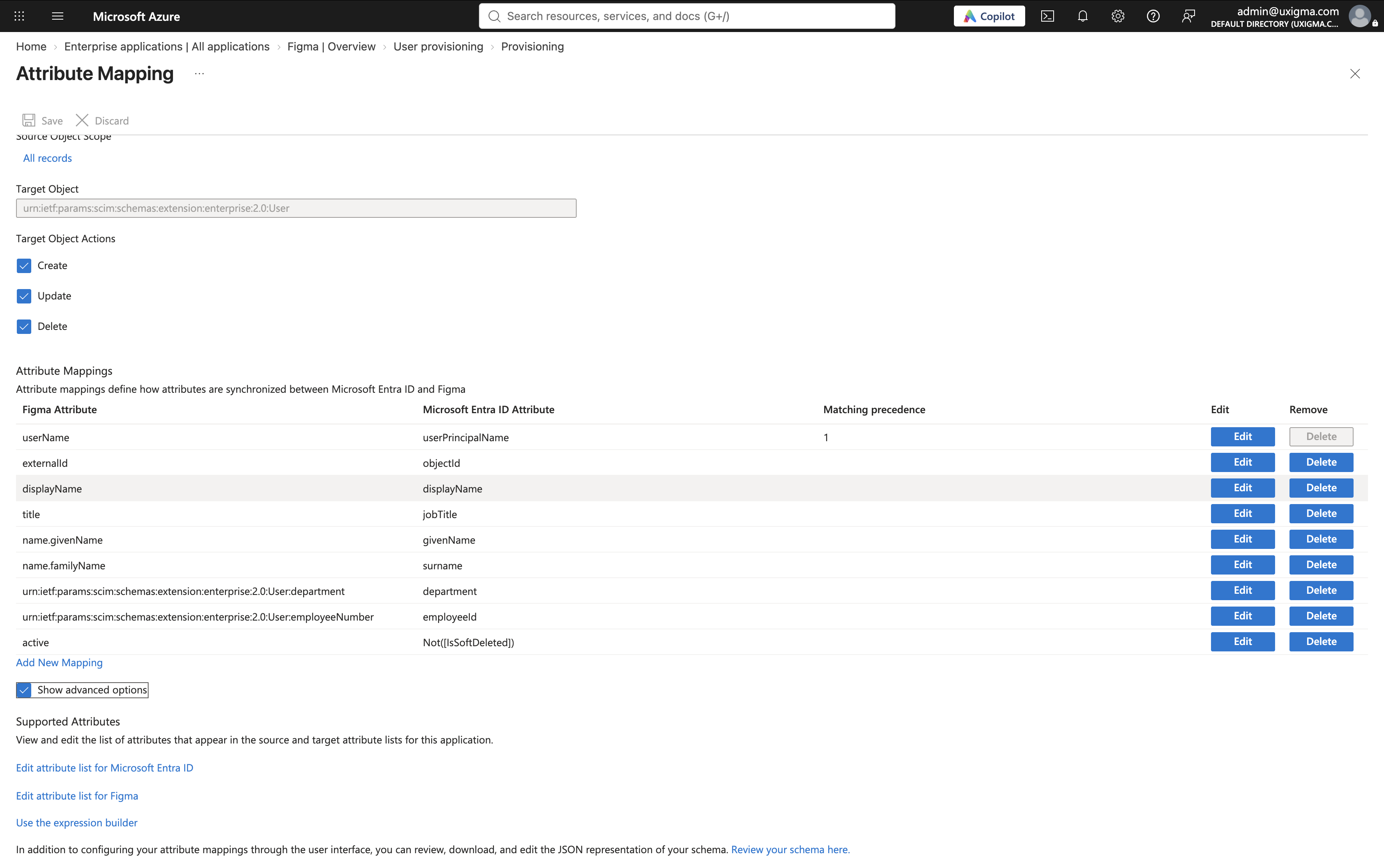Launch Cloud Shell from the top bar
1384x868 pixels.
(x=1048, y=16)
